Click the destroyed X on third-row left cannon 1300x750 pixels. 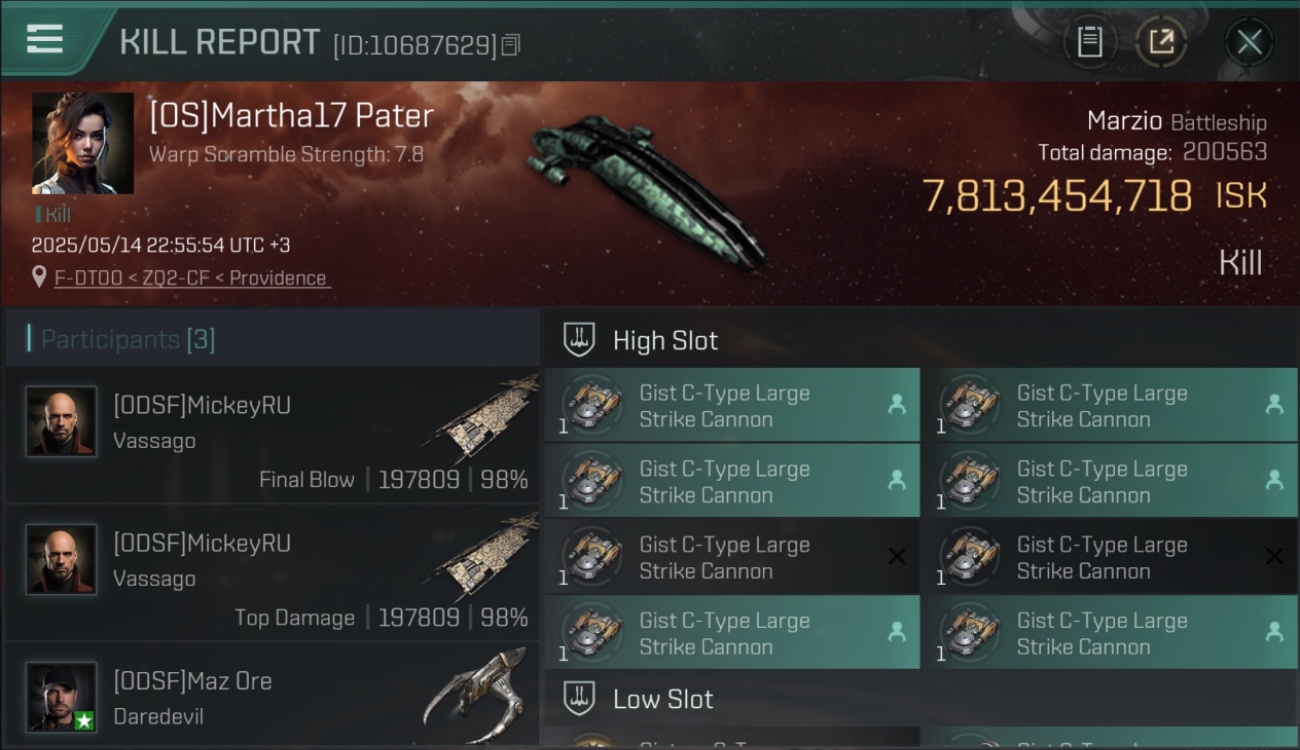click(897, 556)
